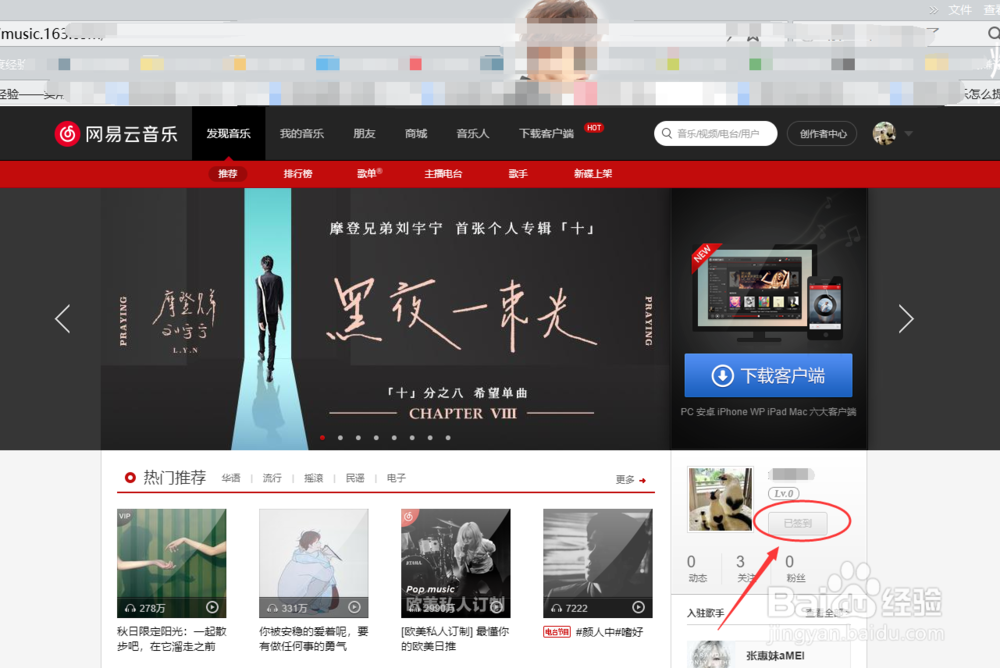Image resolution: width=1000 pixels, height=668 pixels.
Task: Show the next banner with the right arrow
Action: point(906,319)
